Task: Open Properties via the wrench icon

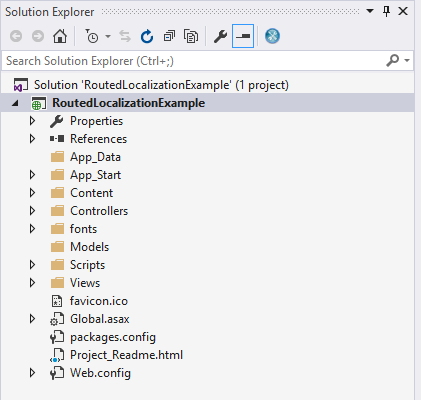Action: pos(220,36)
